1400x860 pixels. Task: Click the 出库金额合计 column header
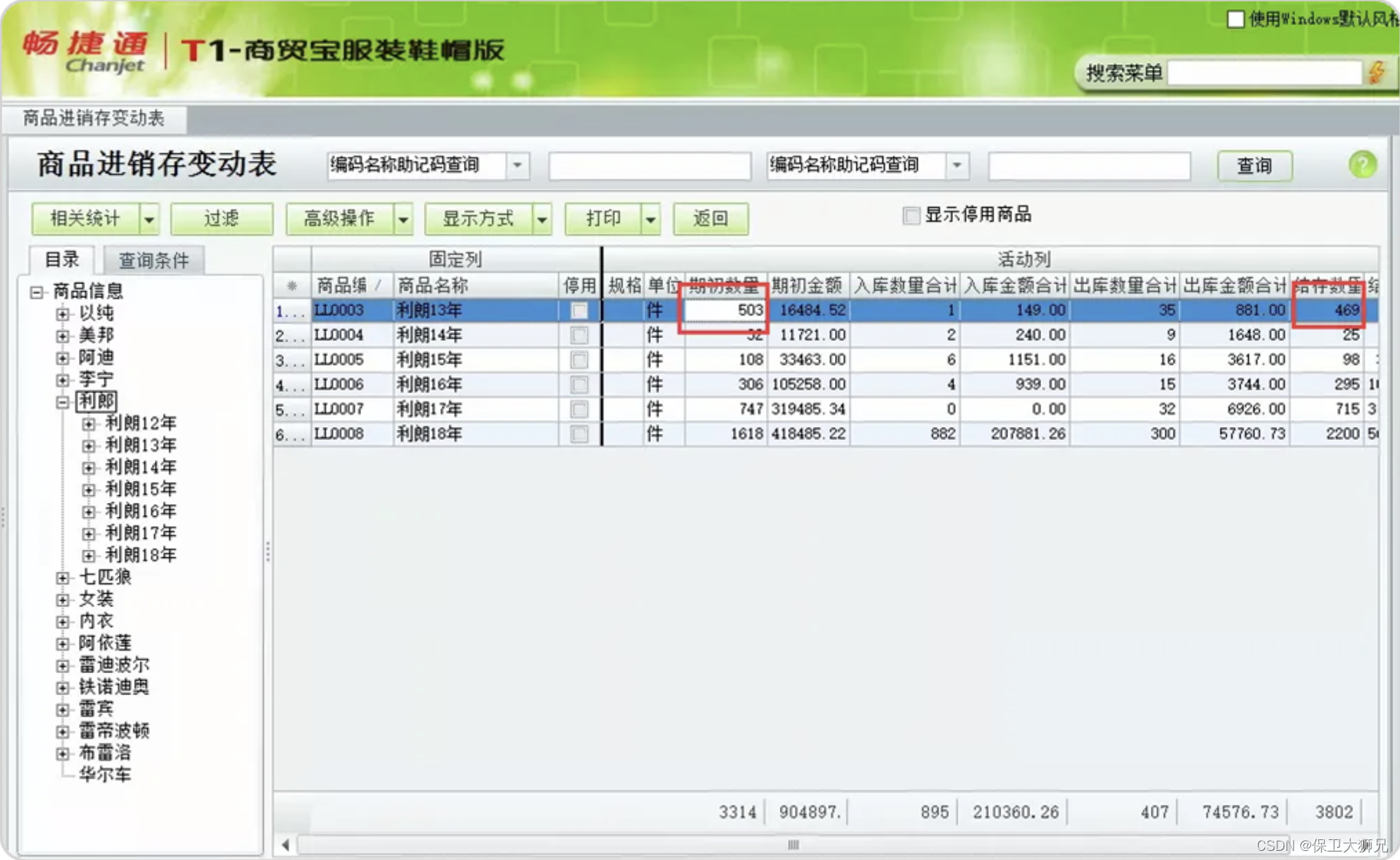click(x=1234, y=286)
